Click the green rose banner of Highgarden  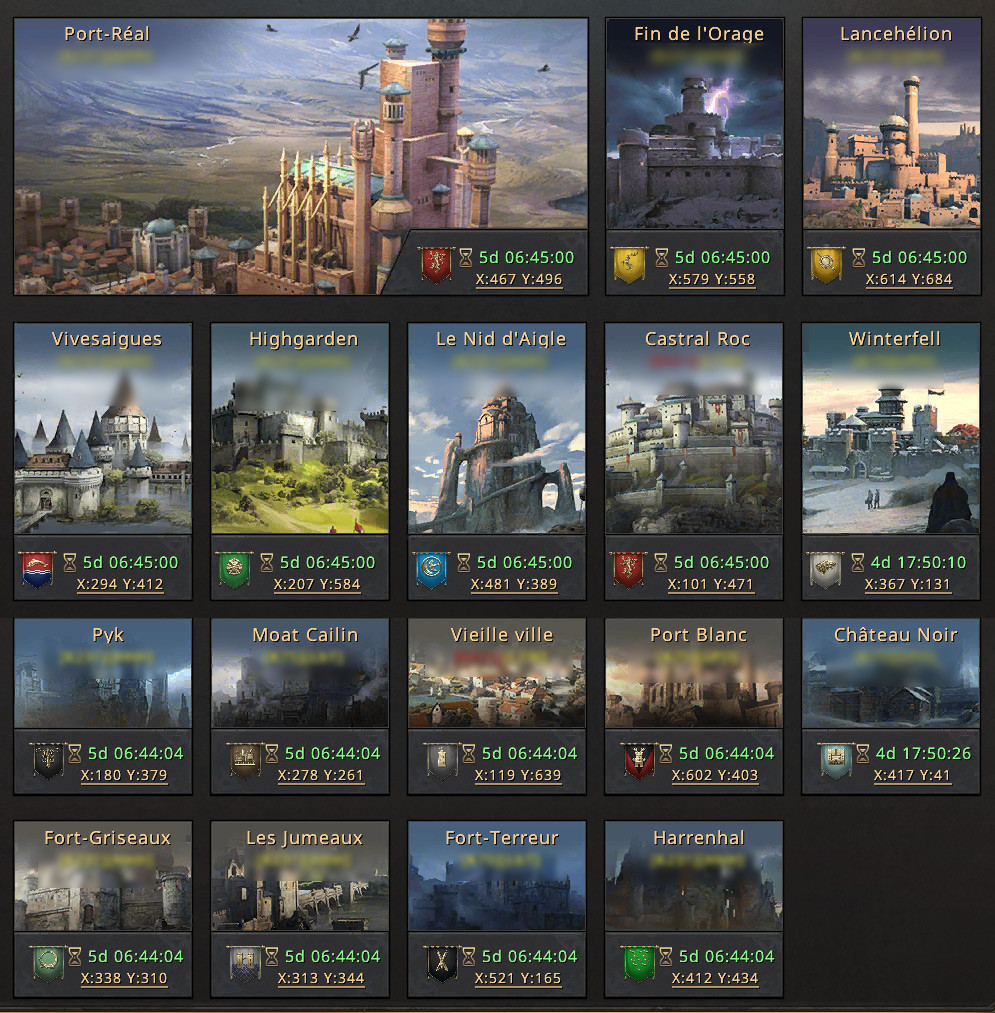pyautogui.click(x=235, y=570)
